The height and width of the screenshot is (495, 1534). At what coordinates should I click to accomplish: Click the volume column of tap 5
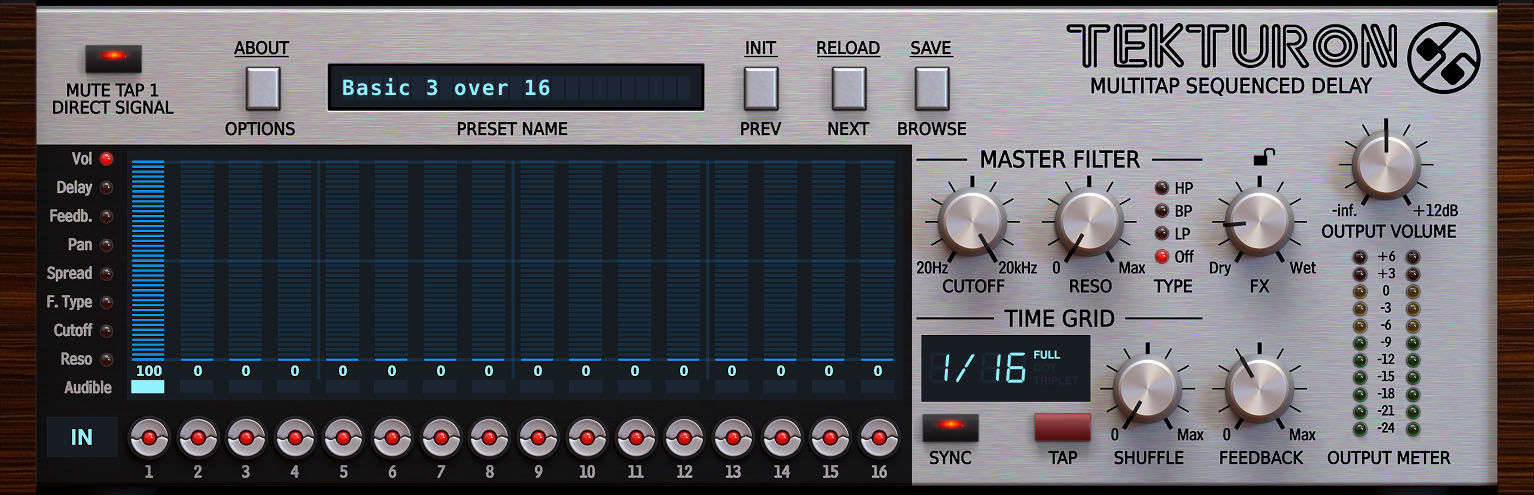pyautogui.click(x=343, y=260)
